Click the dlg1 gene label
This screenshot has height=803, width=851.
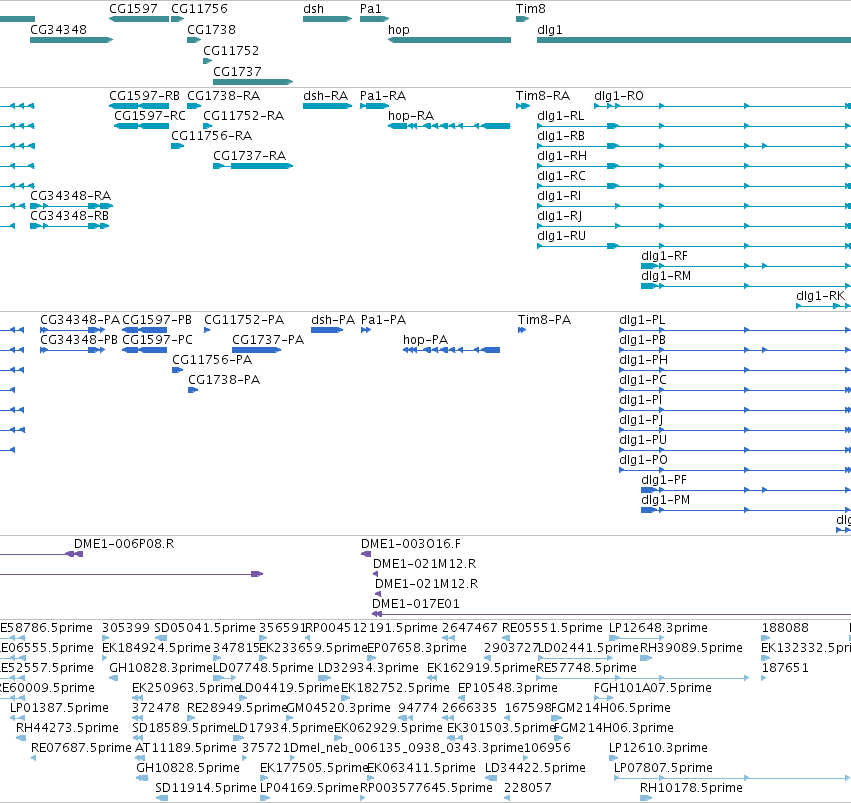pyautogui.click(x=549, y=30)
